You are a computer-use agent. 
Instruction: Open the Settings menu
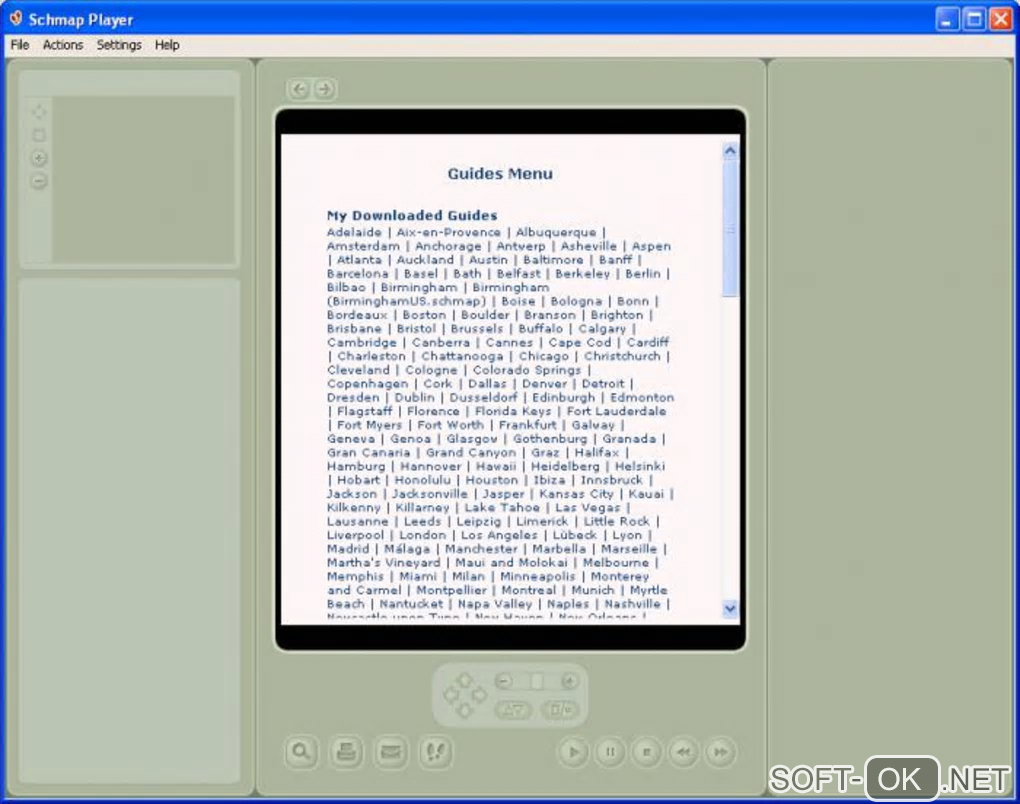click(119, 45)
